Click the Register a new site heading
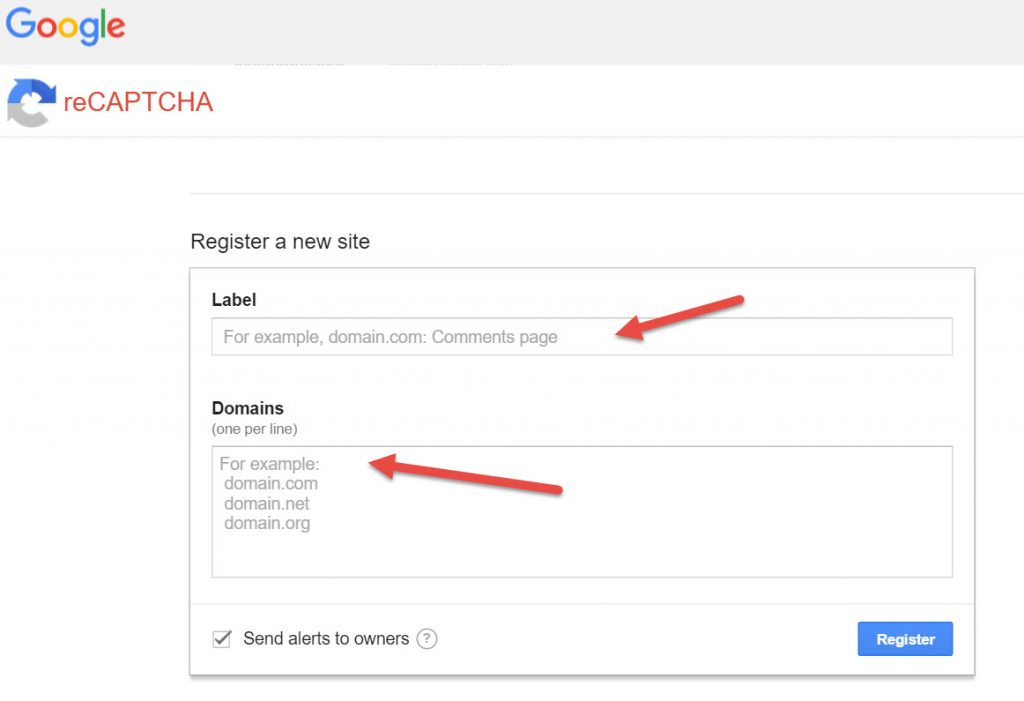 tap(280, 242)
